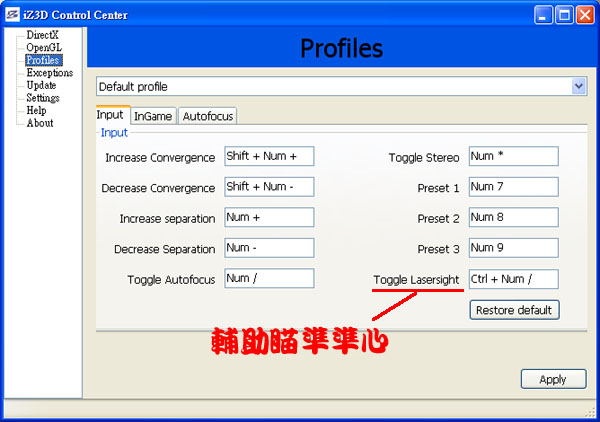Open the DirectX section in sidebar

point(42,35)
